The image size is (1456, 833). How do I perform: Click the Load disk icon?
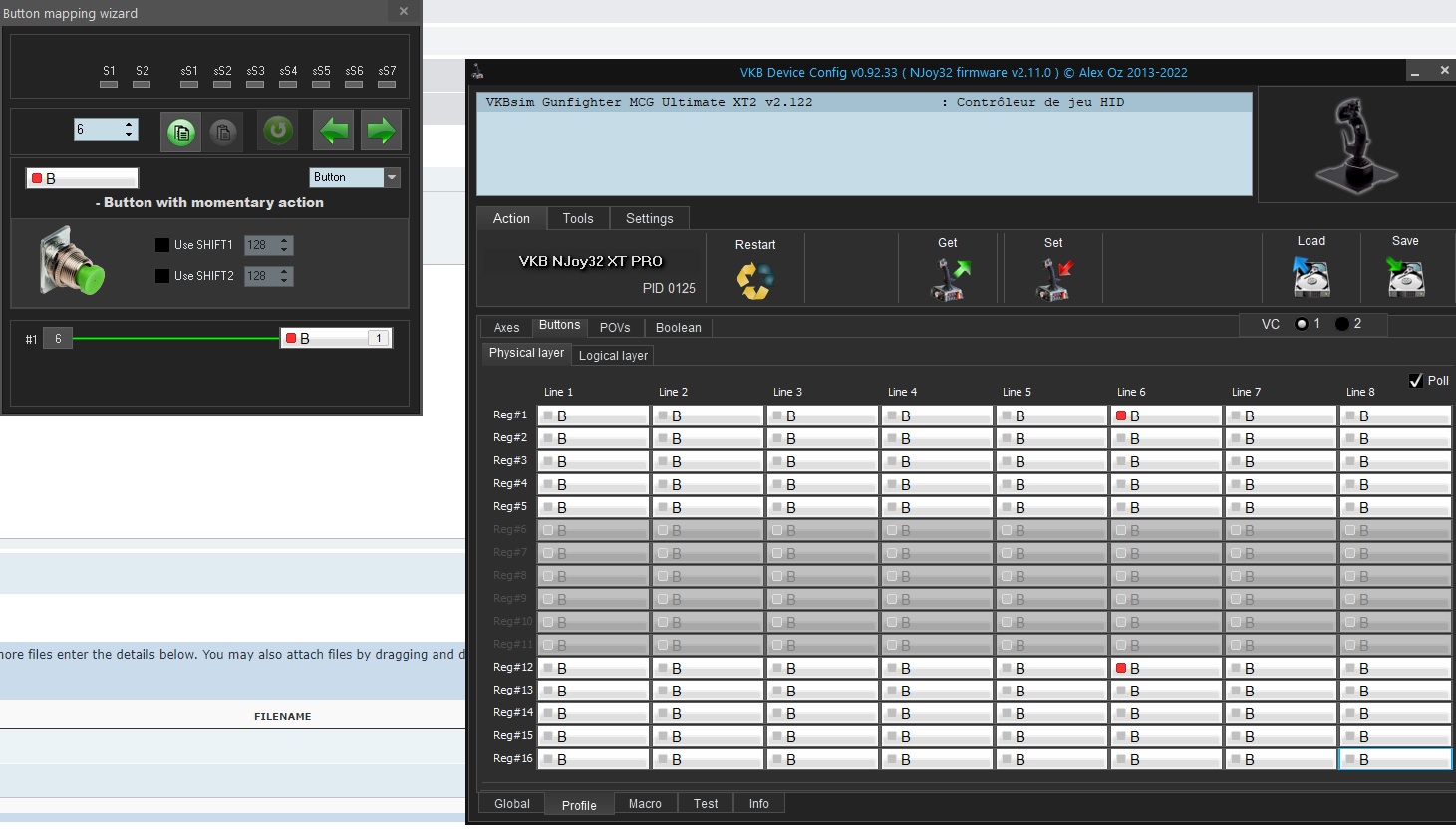pyautogui.click(x=1310, y=277)
